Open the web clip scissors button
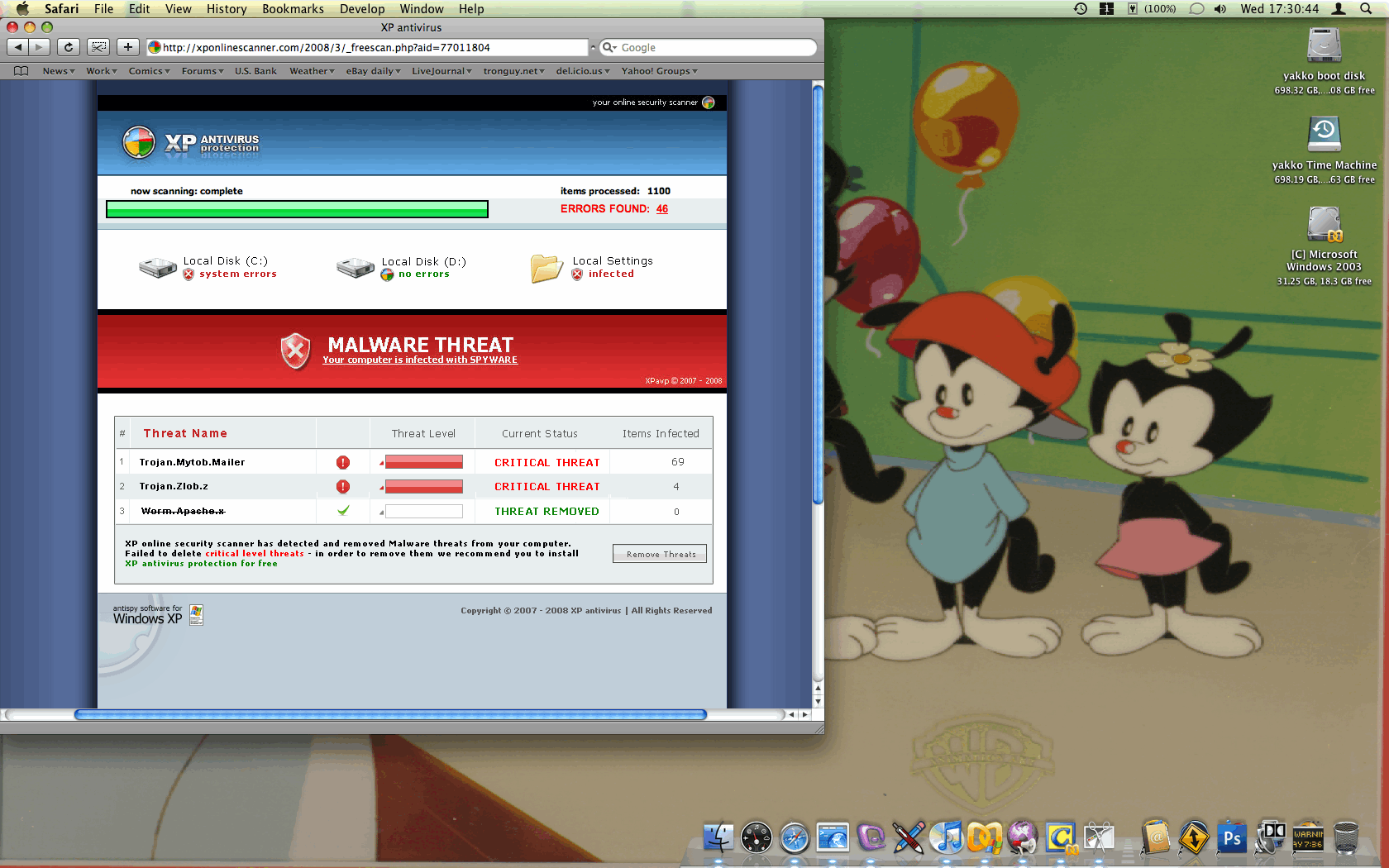This screenshot has width=1389, height=868. pos(98,47)
